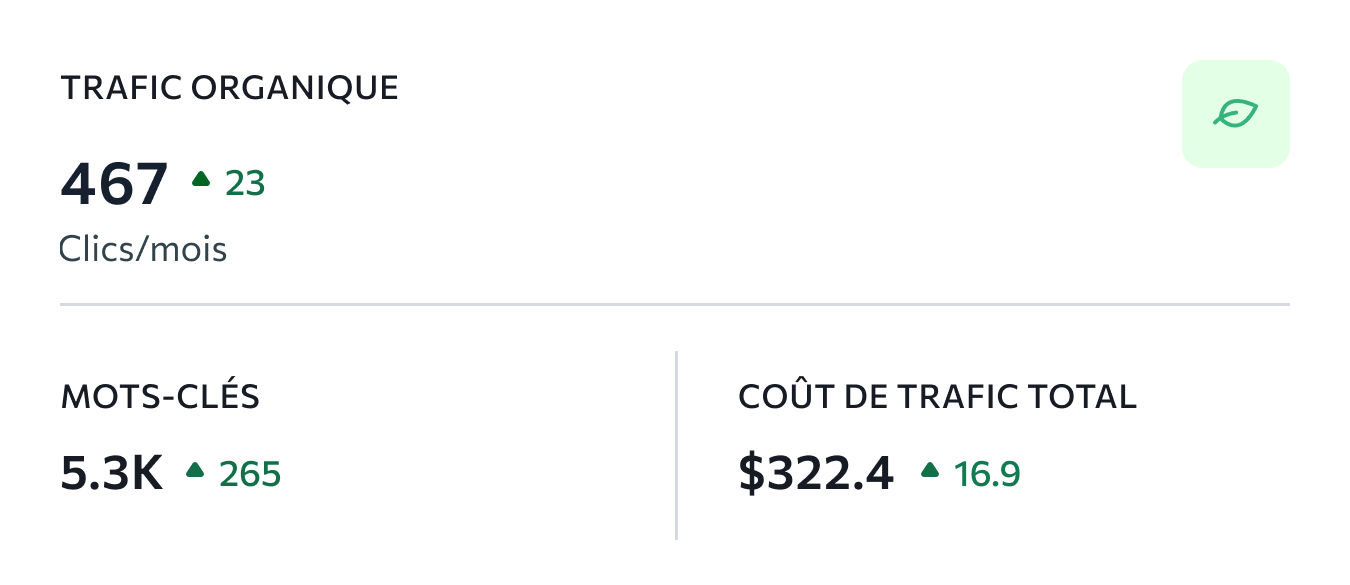Click the 5.3K keywords value

(112, 473)
